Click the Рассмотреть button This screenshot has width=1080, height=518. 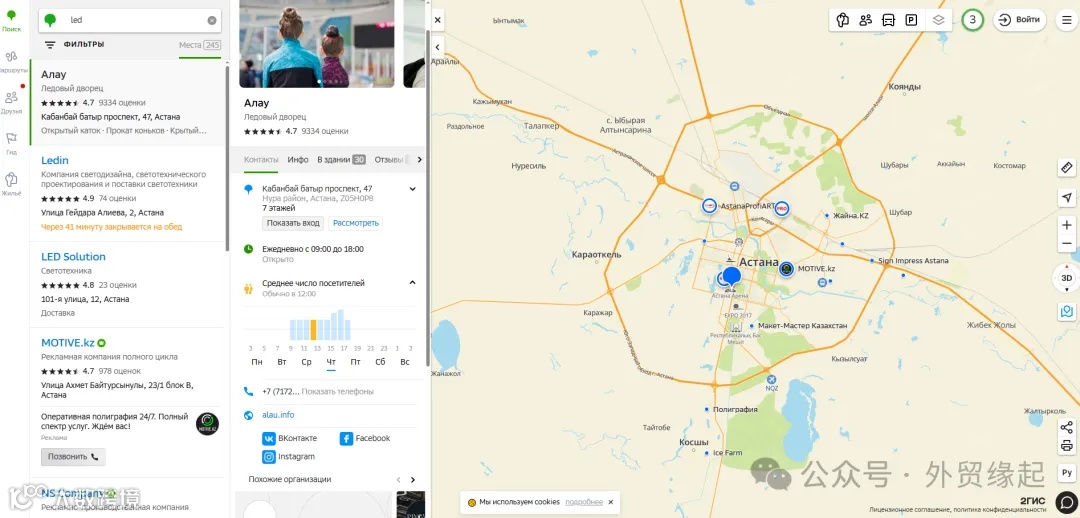coord(355,223)
